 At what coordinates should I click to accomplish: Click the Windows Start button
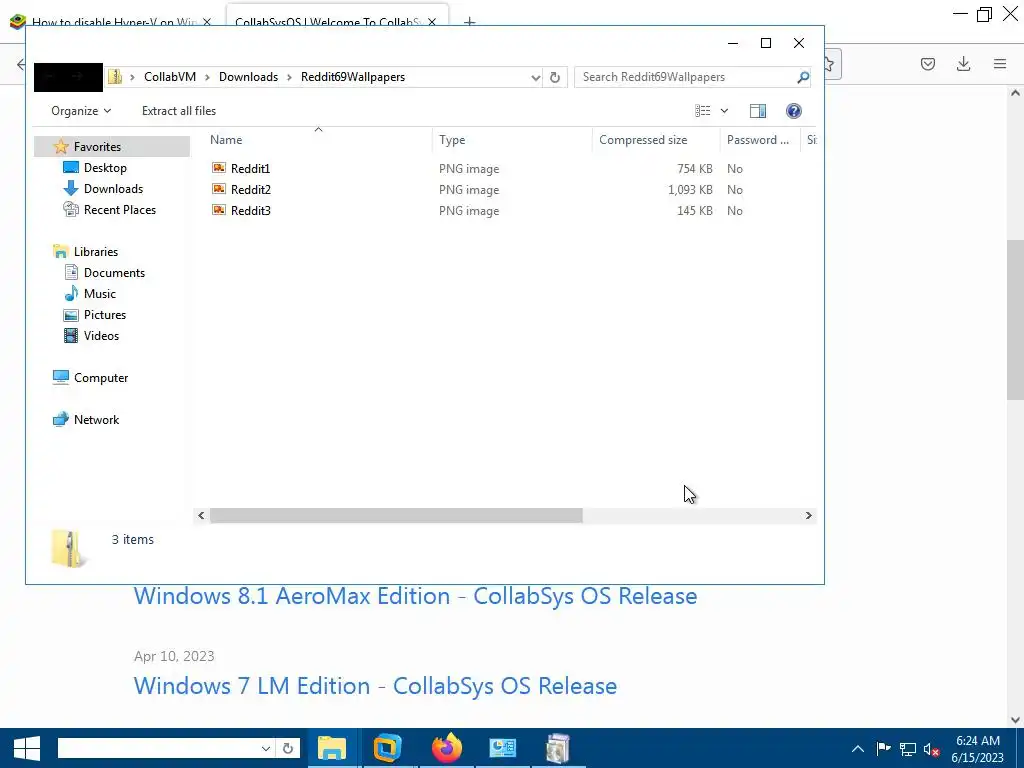(x=26, y=748)
